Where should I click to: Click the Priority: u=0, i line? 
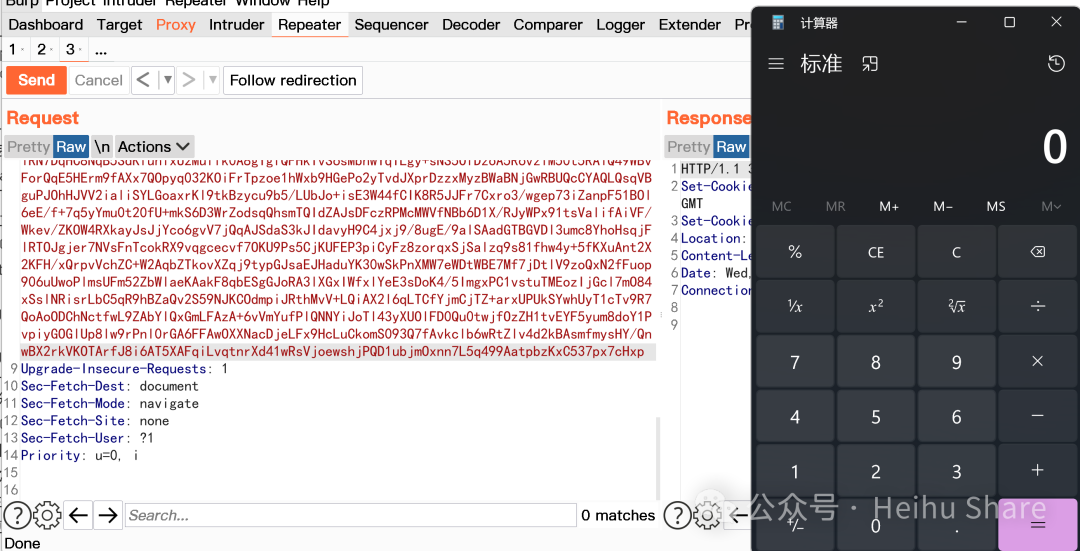tap(79, 455)
